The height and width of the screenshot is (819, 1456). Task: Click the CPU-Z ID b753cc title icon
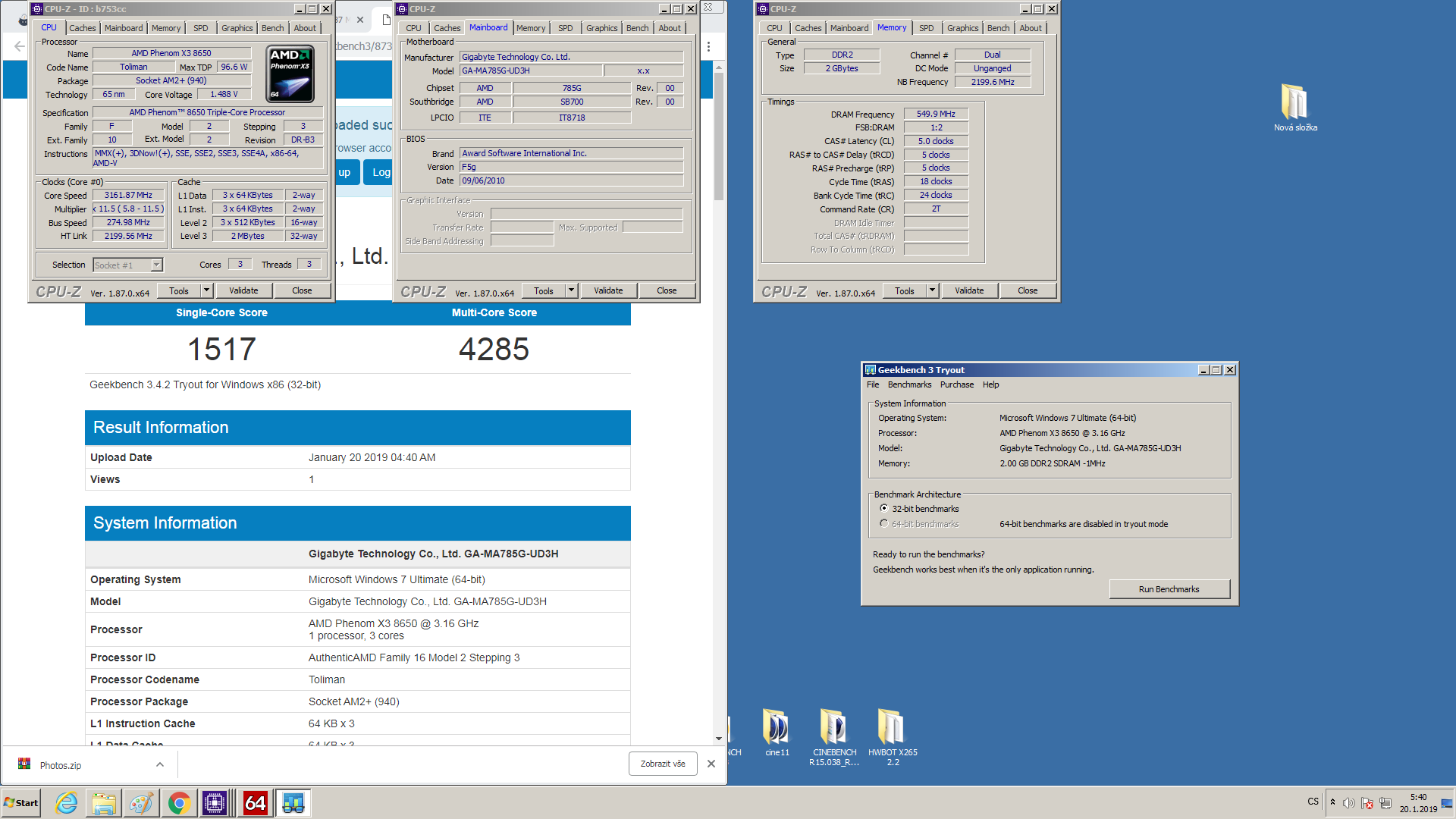point(37,9)
